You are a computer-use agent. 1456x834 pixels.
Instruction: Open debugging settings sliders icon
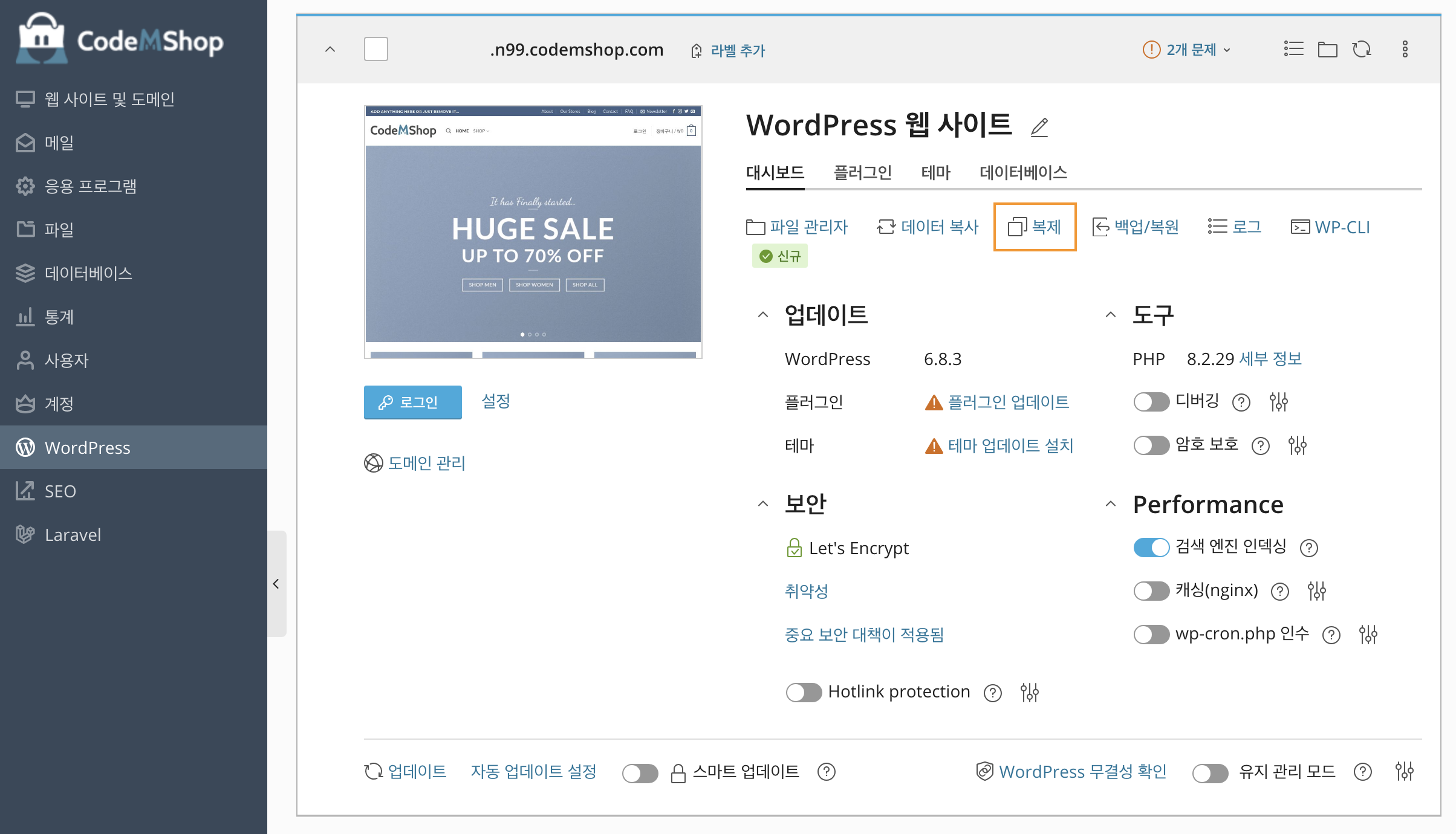(x=1278, y=402)
